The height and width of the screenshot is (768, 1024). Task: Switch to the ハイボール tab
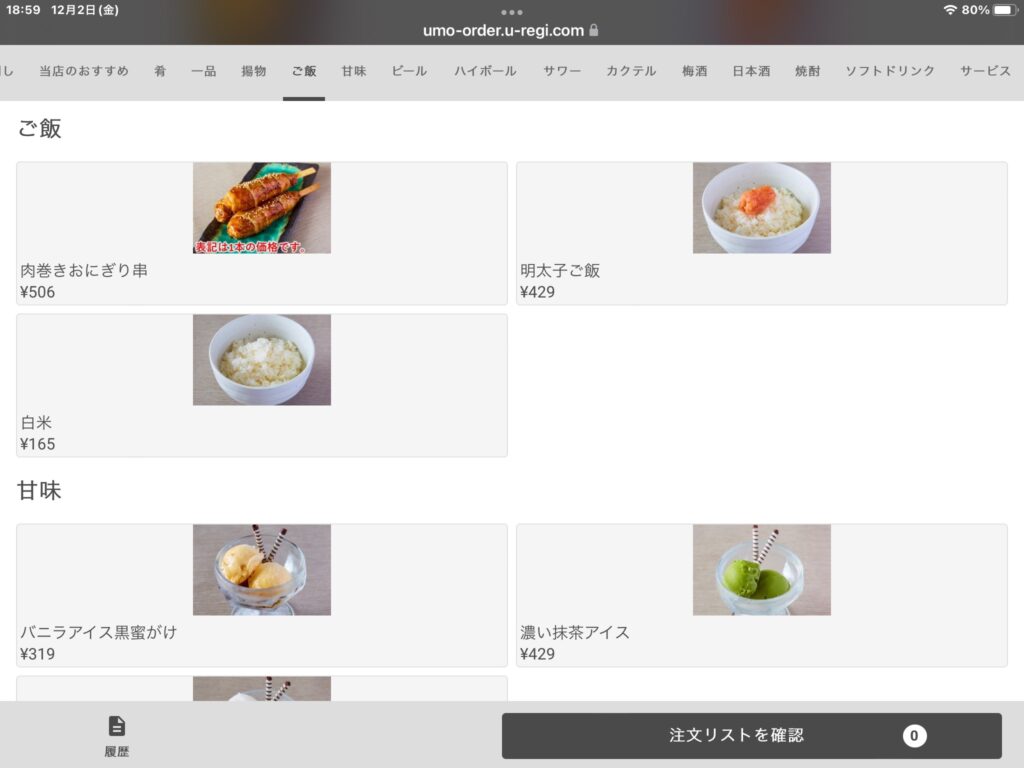point(485,71)
